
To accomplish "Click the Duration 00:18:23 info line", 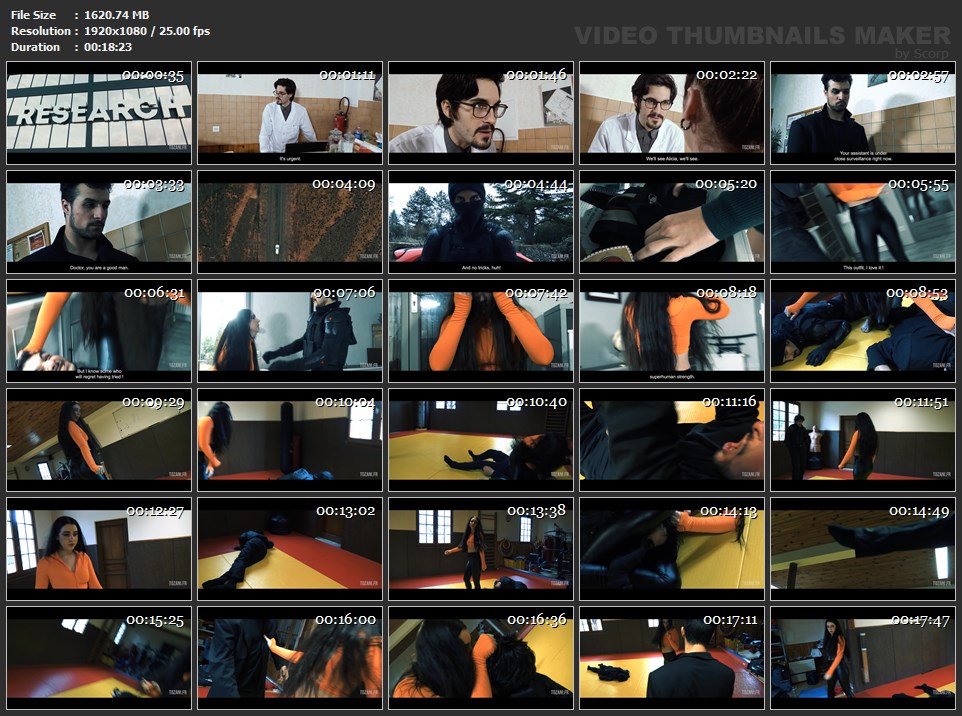I will pyautogui.click(x=71, y=47).
